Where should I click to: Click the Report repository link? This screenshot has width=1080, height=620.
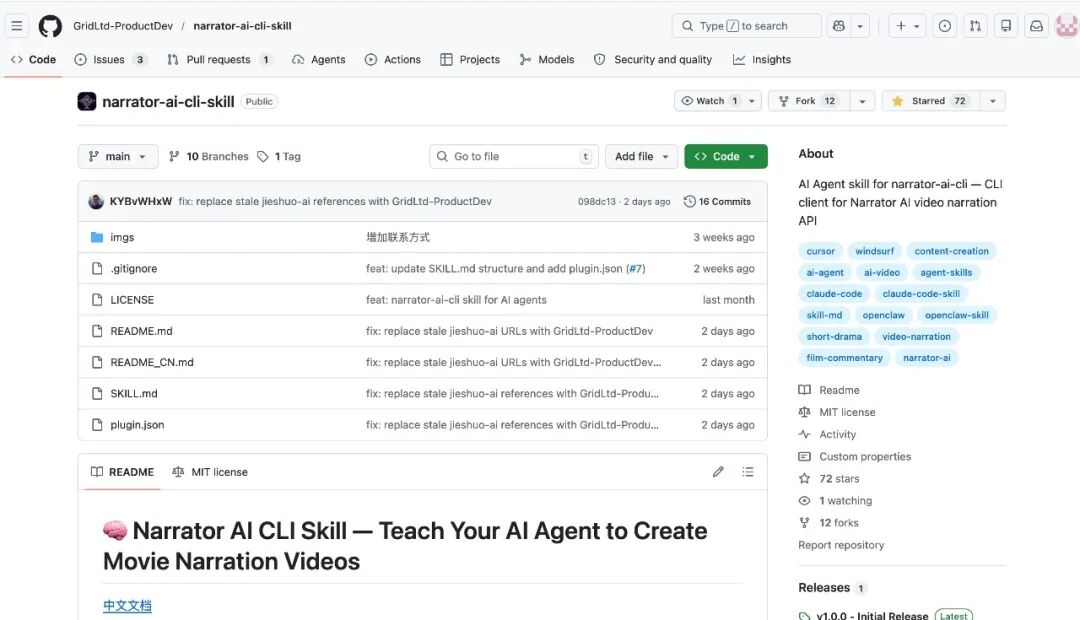tap(841, 545)
